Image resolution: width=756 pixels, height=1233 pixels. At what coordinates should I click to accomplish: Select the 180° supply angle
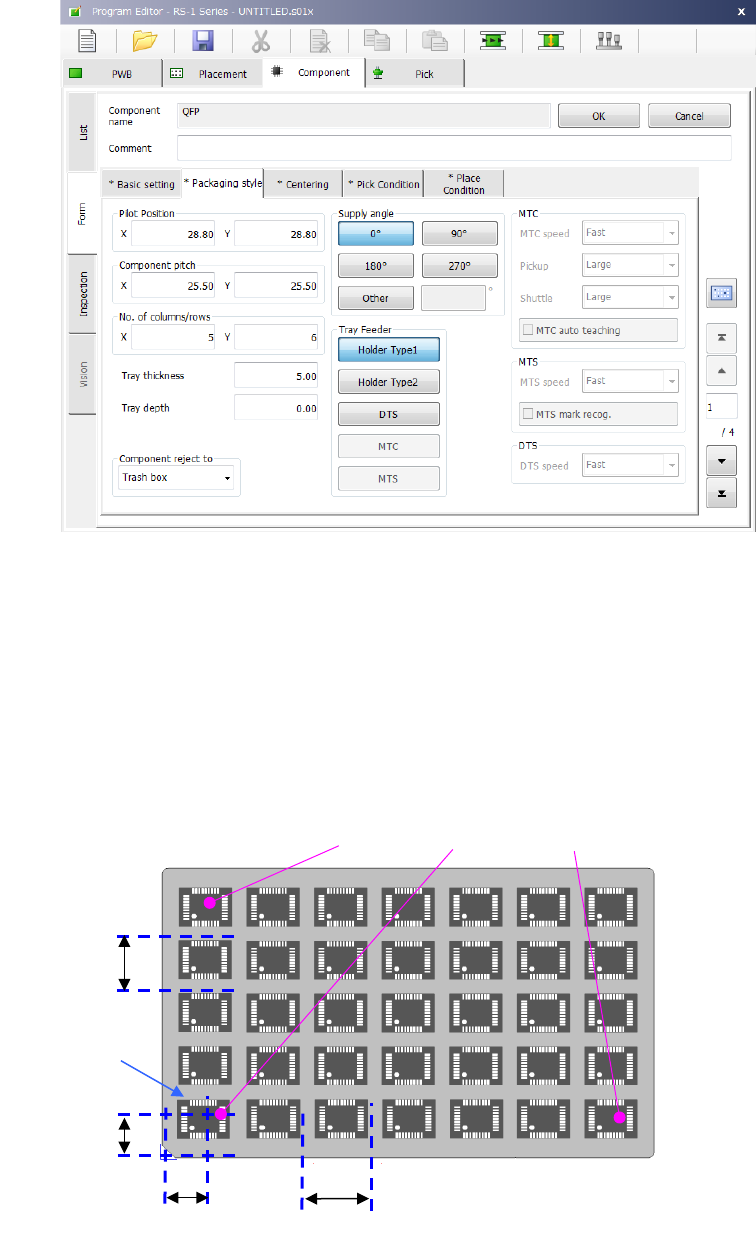point(376,266)
